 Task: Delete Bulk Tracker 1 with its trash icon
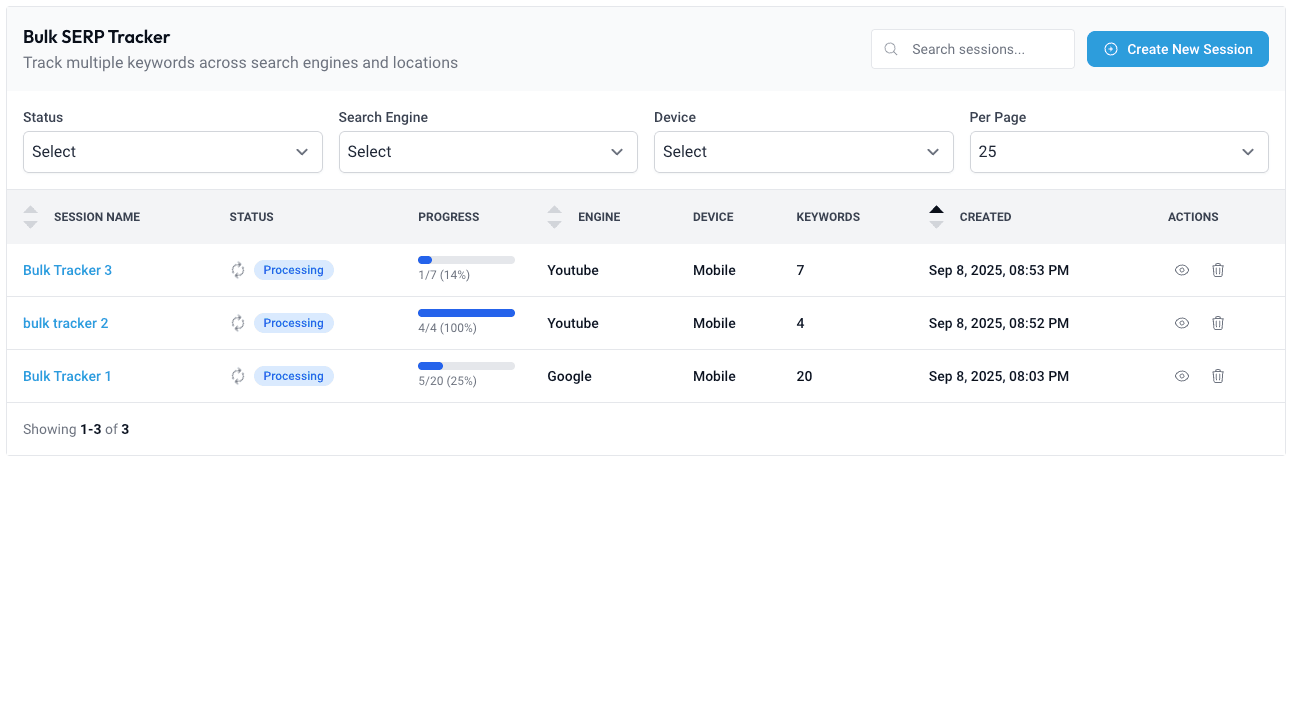(1218, 376)
